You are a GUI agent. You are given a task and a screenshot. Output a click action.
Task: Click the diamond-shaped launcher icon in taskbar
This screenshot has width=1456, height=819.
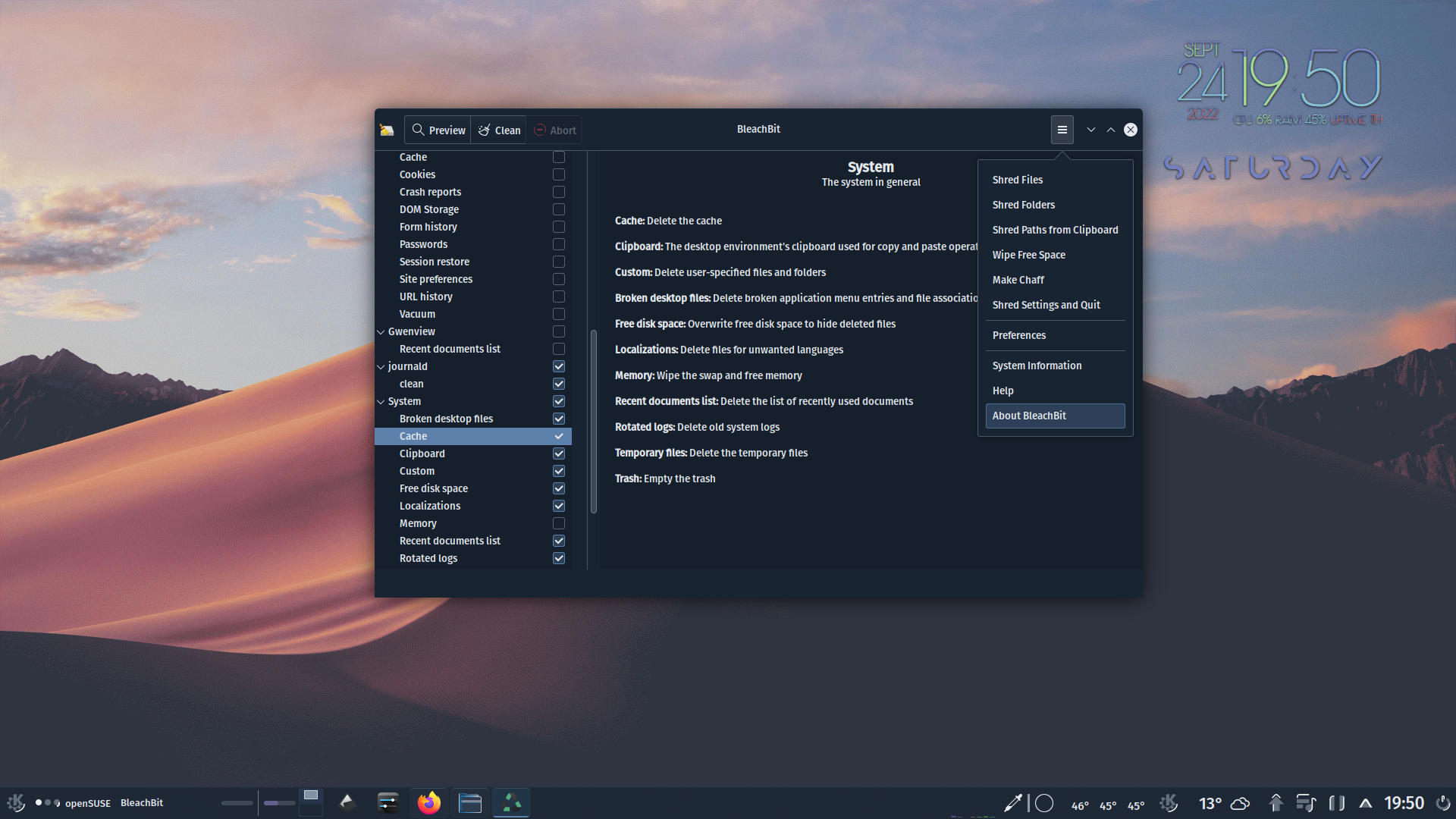[347, 802]
